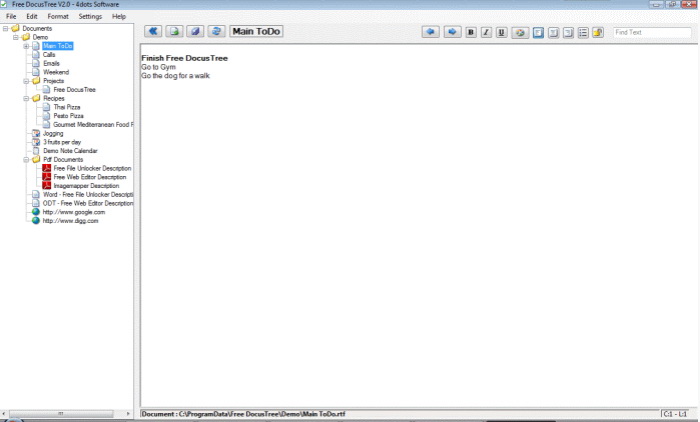Open the Demo Note Calendar item

(x=70, y=150)
